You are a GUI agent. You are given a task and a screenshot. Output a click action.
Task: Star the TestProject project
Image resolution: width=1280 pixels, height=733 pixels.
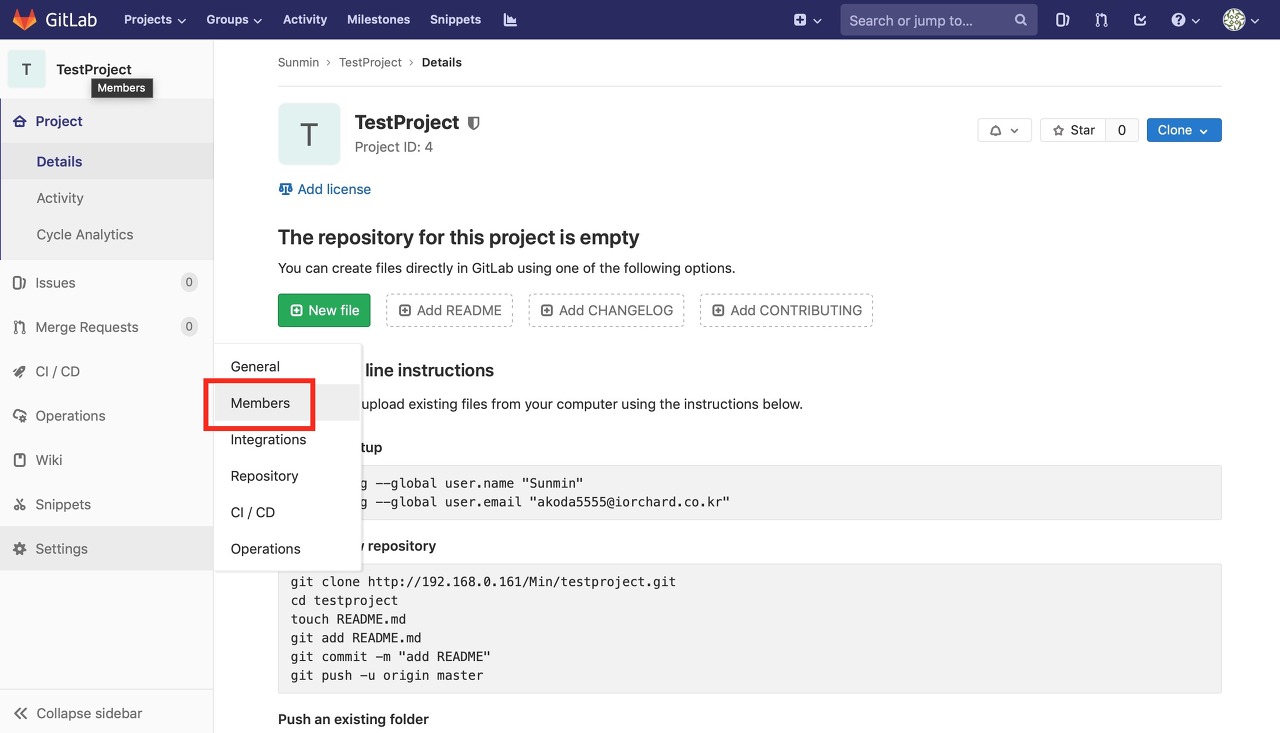(x=1073, y=130)
